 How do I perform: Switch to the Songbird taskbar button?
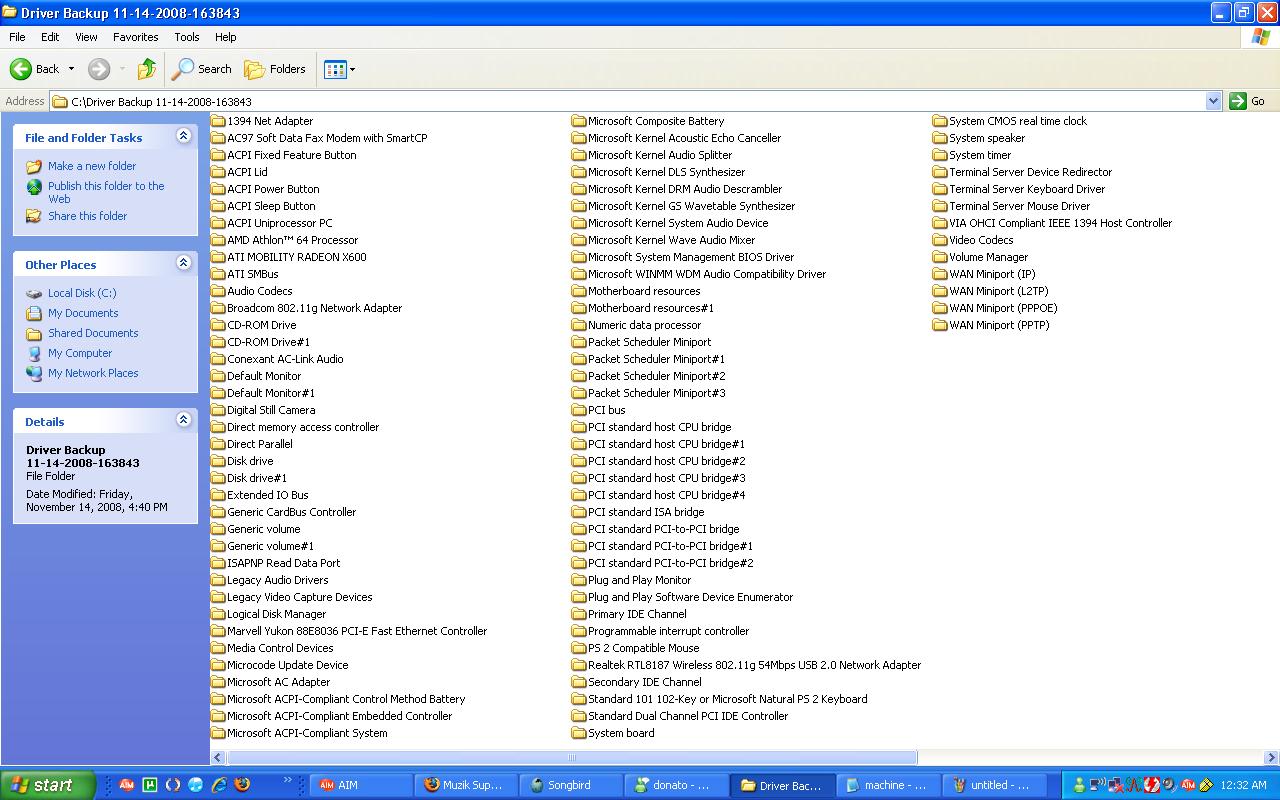click(x=570, y=785)
